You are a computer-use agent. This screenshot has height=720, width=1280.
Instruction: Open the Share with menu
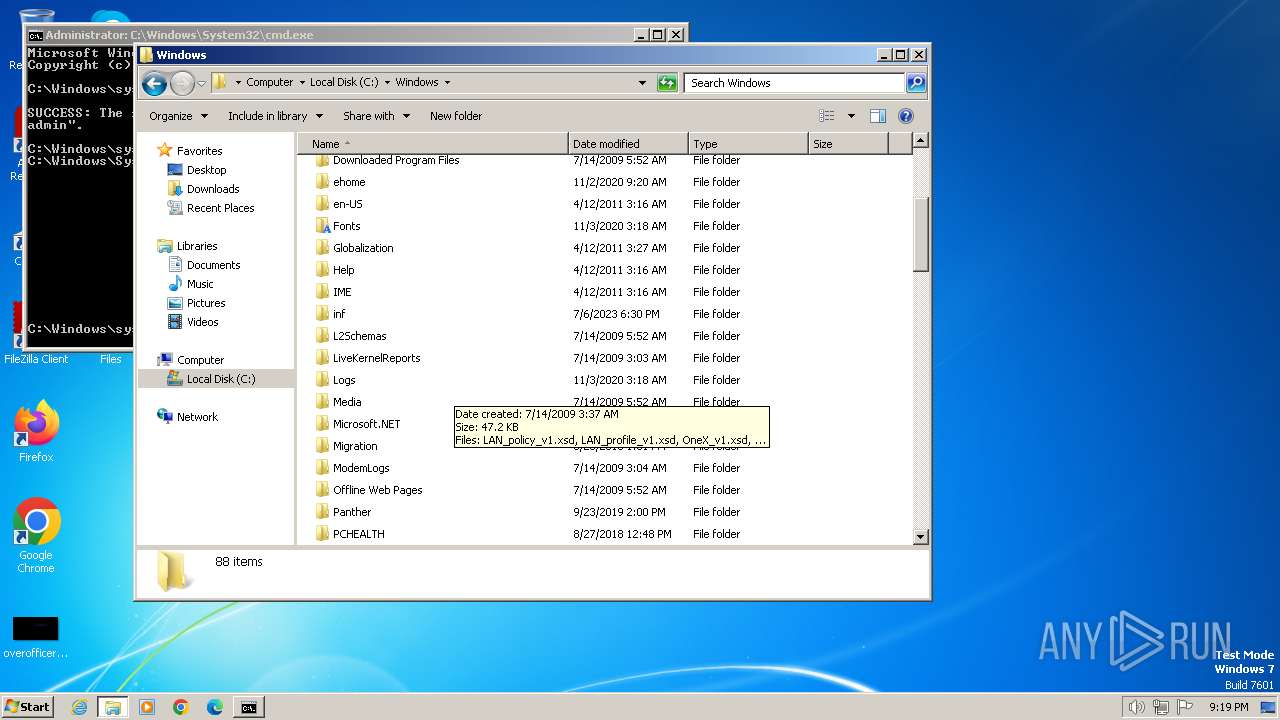pos(376,116)
